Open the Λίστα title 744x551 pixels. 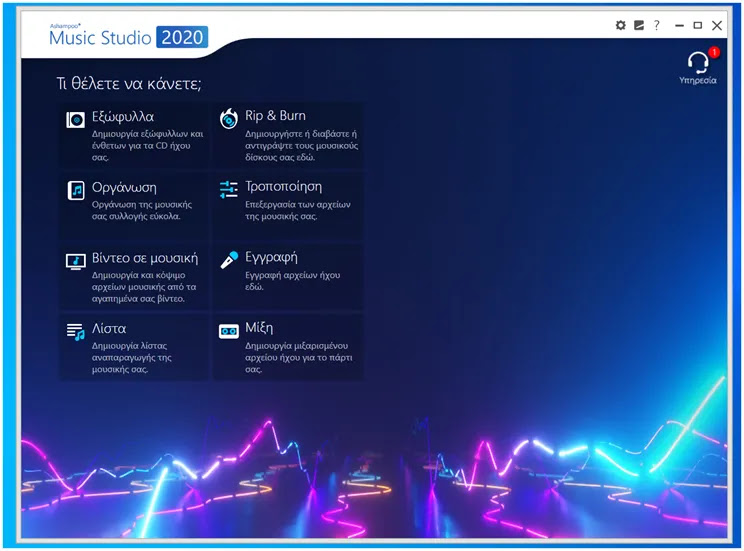click(x=109, y=328)
